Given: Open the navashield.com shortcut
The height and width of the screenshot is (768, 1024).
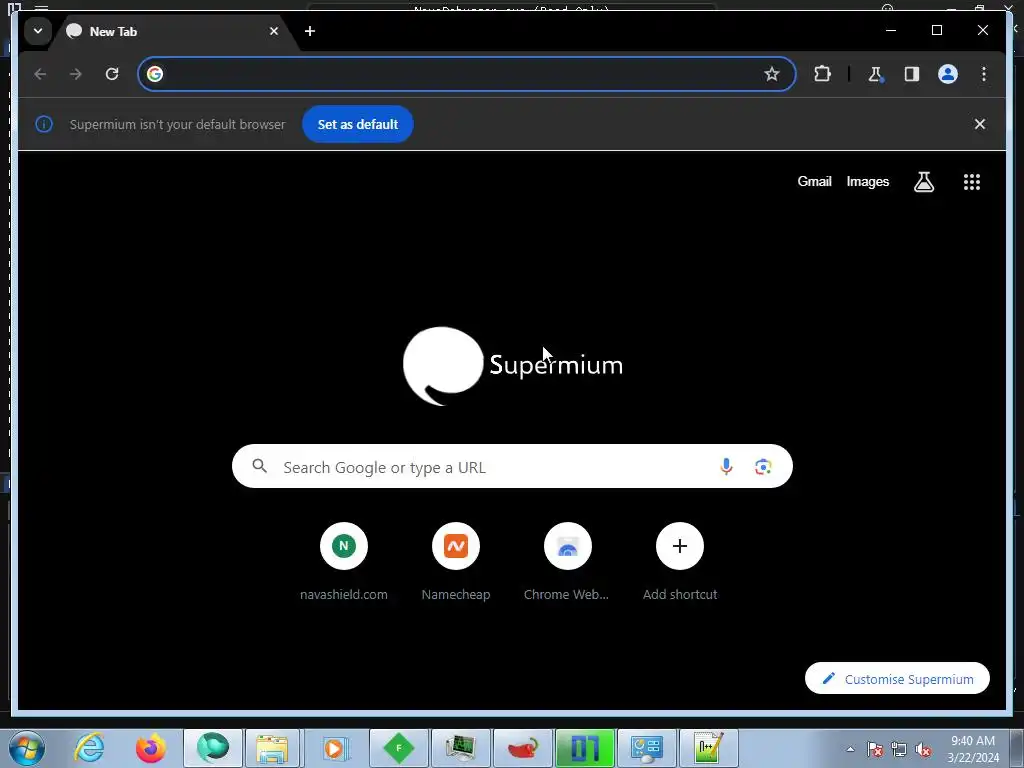Looking at the screenshot, I should [344, 562].
